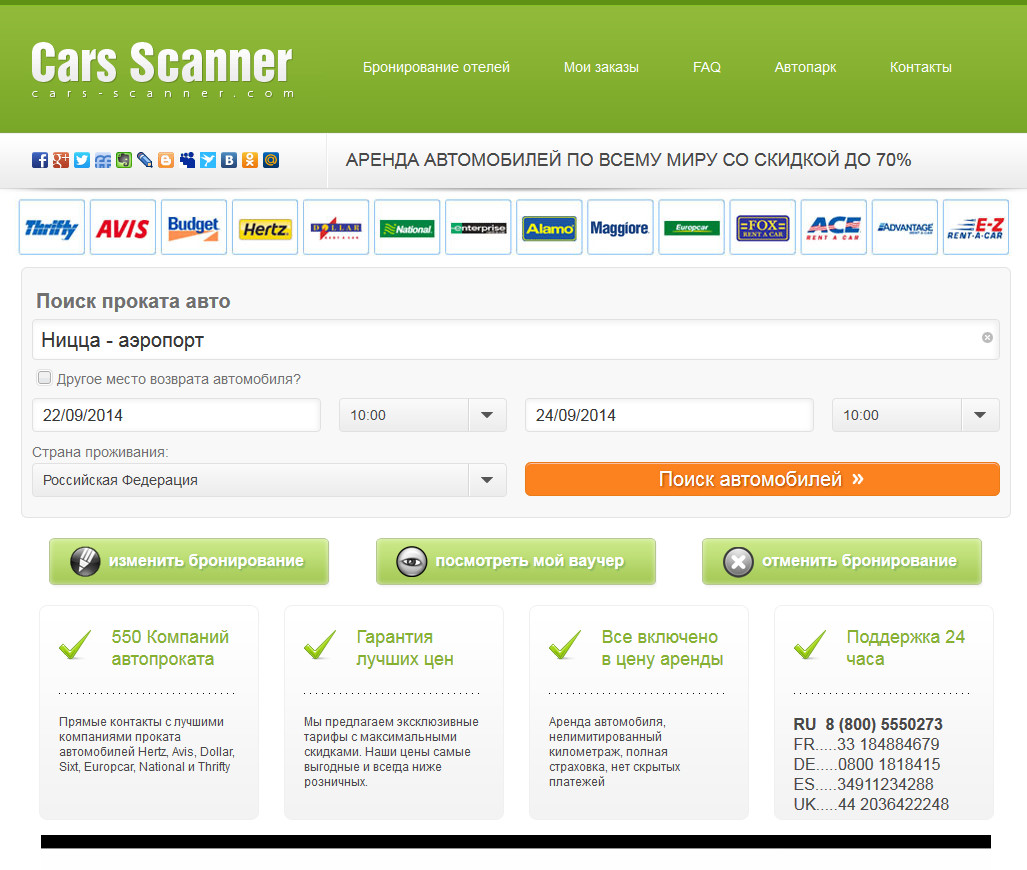
Task: Click the Odnoklassniki share icon
Action: (x=250, y=160)
